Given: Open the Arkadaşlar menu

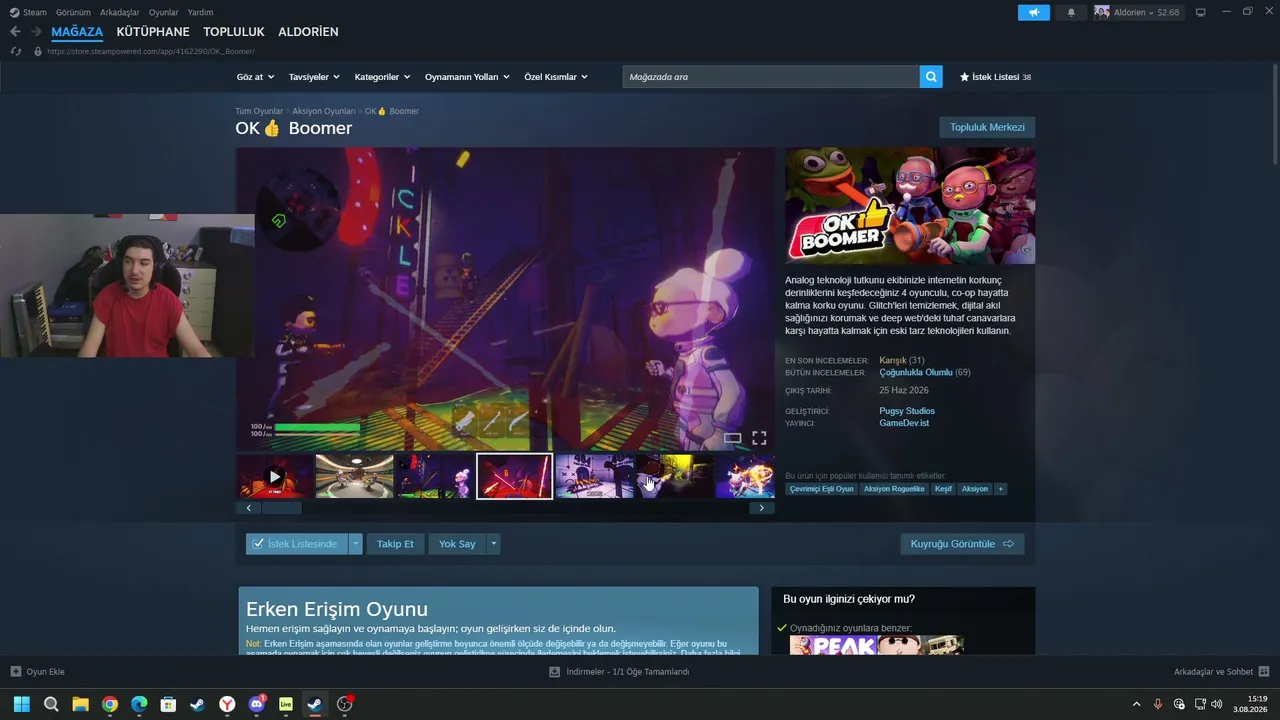Looking at the screenshot, I should (120, 12).
